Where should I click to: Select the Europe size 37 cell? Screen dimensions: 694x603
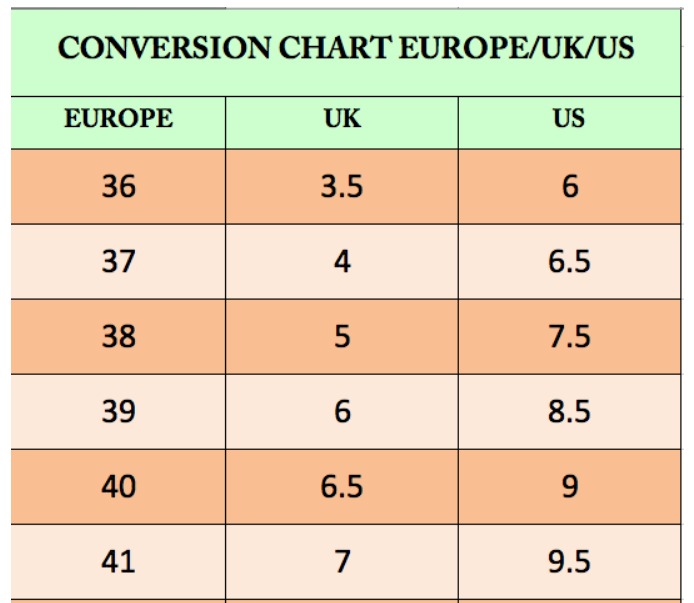[x=118, y=262]
